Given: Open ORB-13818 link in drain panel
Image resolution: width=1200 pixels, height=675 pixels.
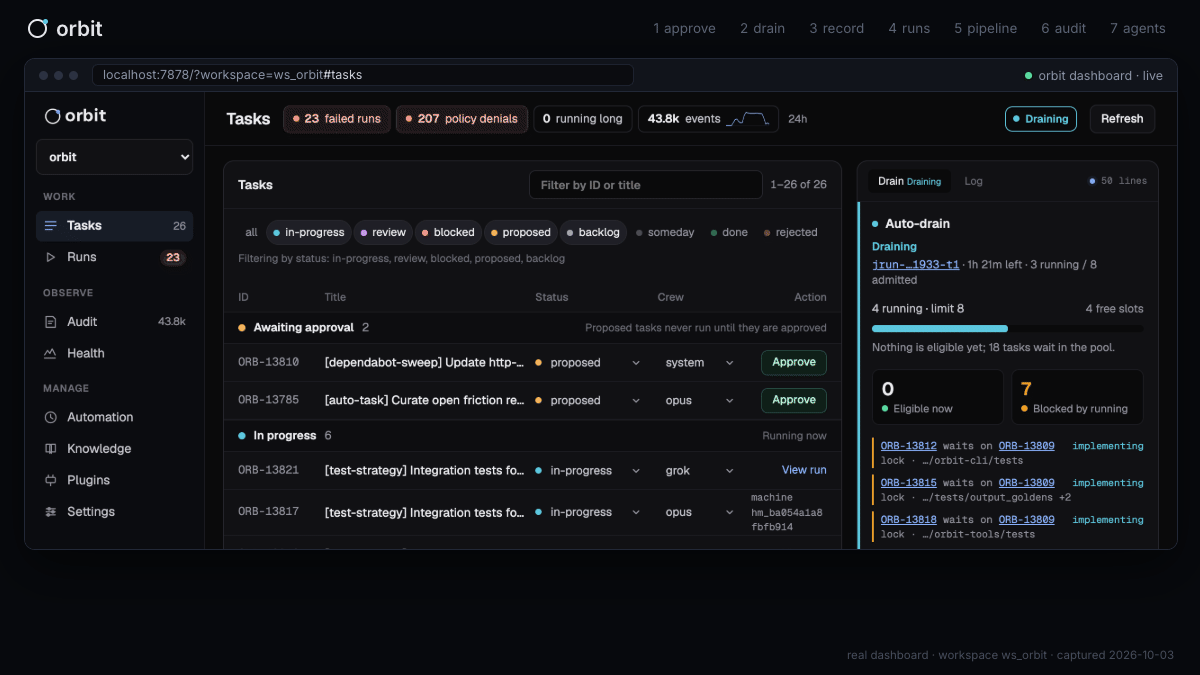Looking at the screenshot, I should tap(908, 520).
